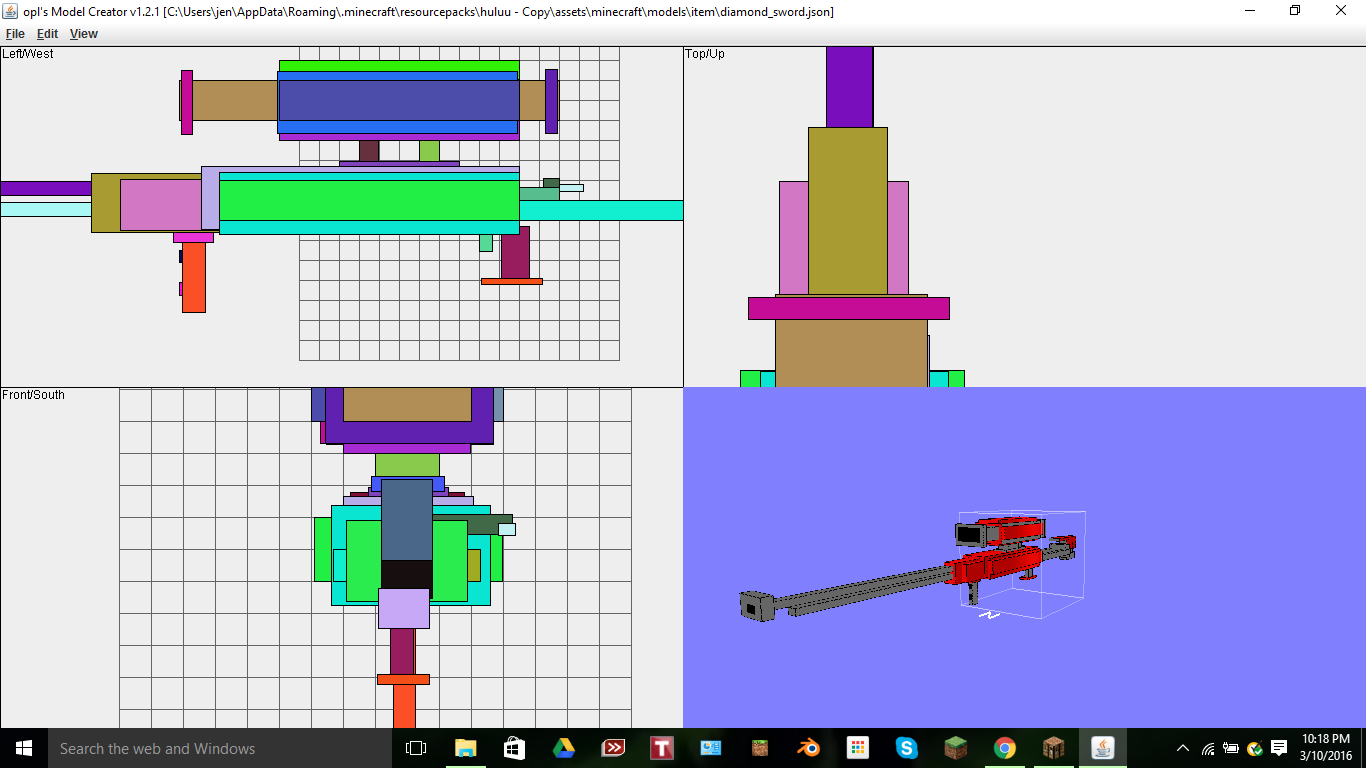Open the Windows Store from the taskbar

513,748
